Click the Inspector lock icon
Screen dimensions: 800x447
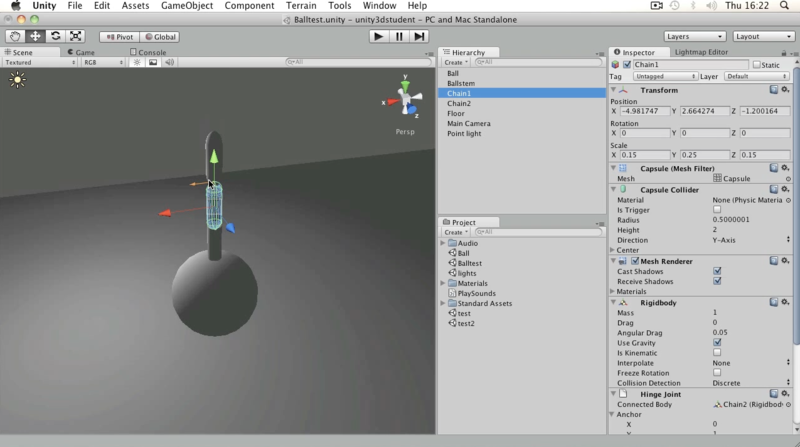tap(784, 53)
